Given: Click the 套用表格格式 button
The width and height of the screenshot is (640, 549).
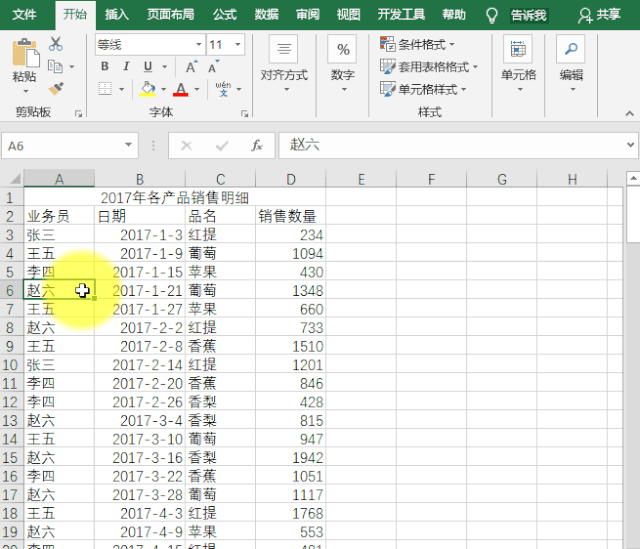Looking at the screenshot, I should point(425,66).
